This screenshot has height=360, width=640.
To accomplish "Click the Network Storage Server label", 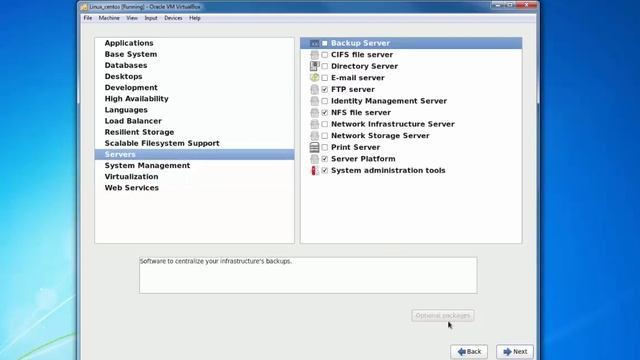I will (x=380, y=136).
